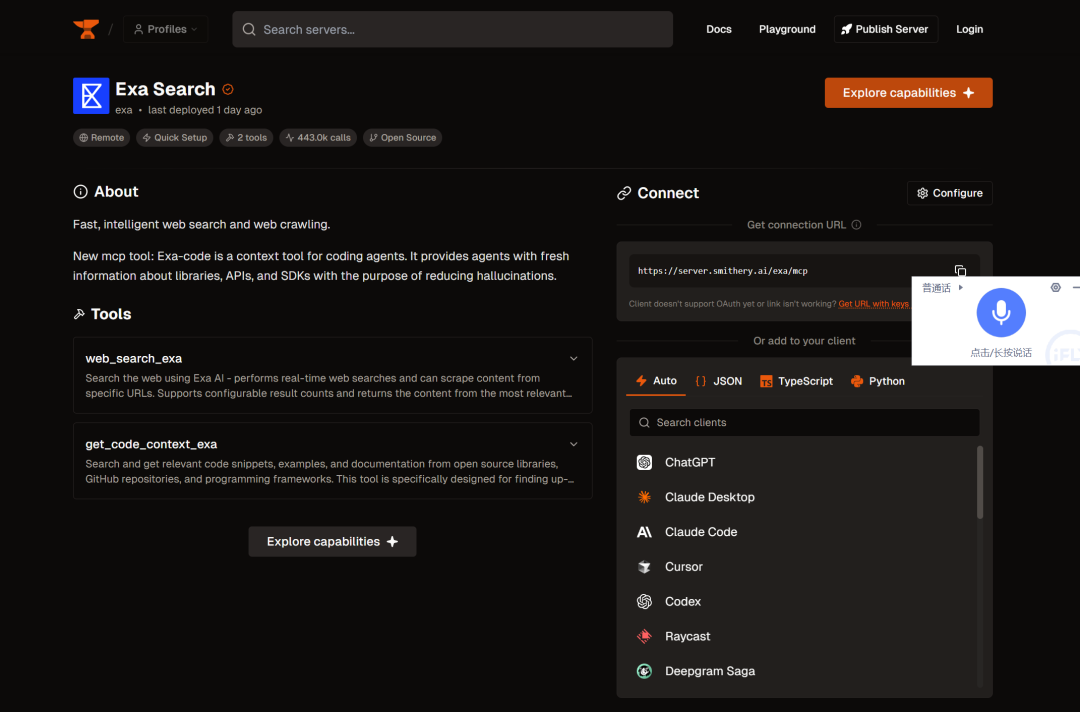Click the About info icon
This screenshot has width=1080, height=712.
81,191
